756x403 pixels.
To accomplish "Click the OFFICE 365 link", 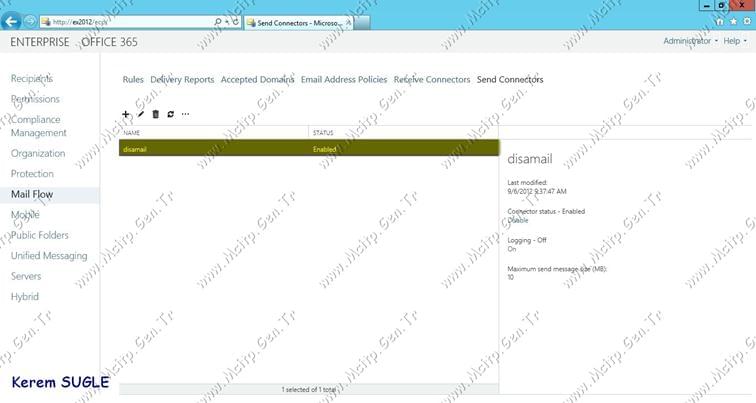I will [109, 42].
